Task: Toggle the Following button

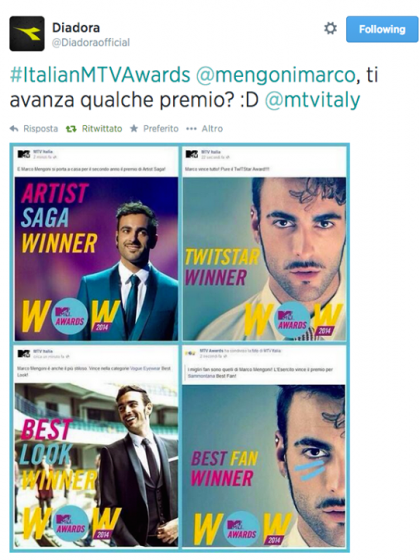Action: click(382, 29)
